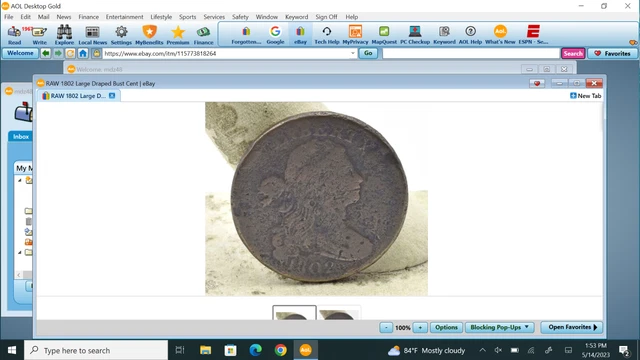This screenshot has height=360, width=640.
Task: Show hidden system tray icons
Action: (482, 350)
